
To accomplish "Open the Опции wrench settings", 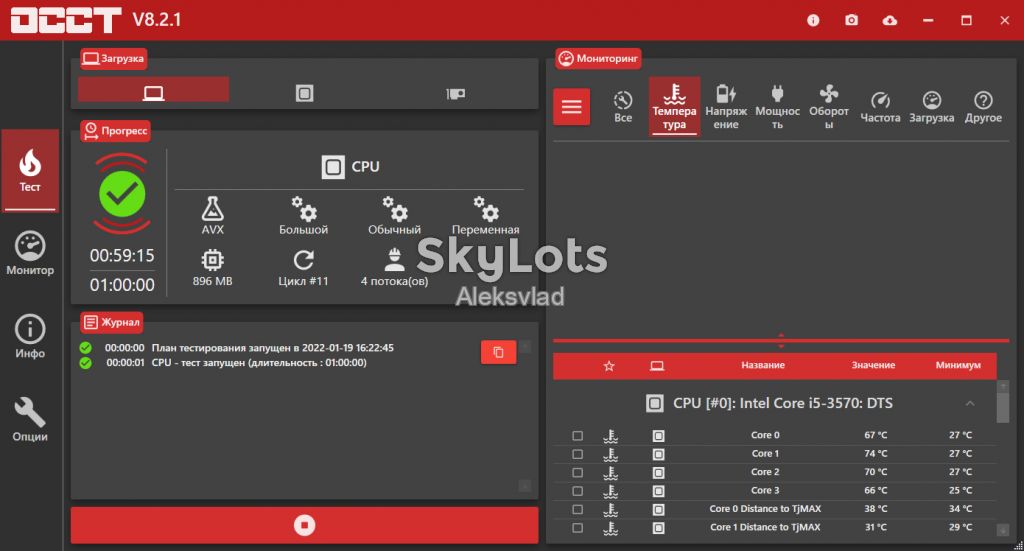I will click(x=30, y=420).
